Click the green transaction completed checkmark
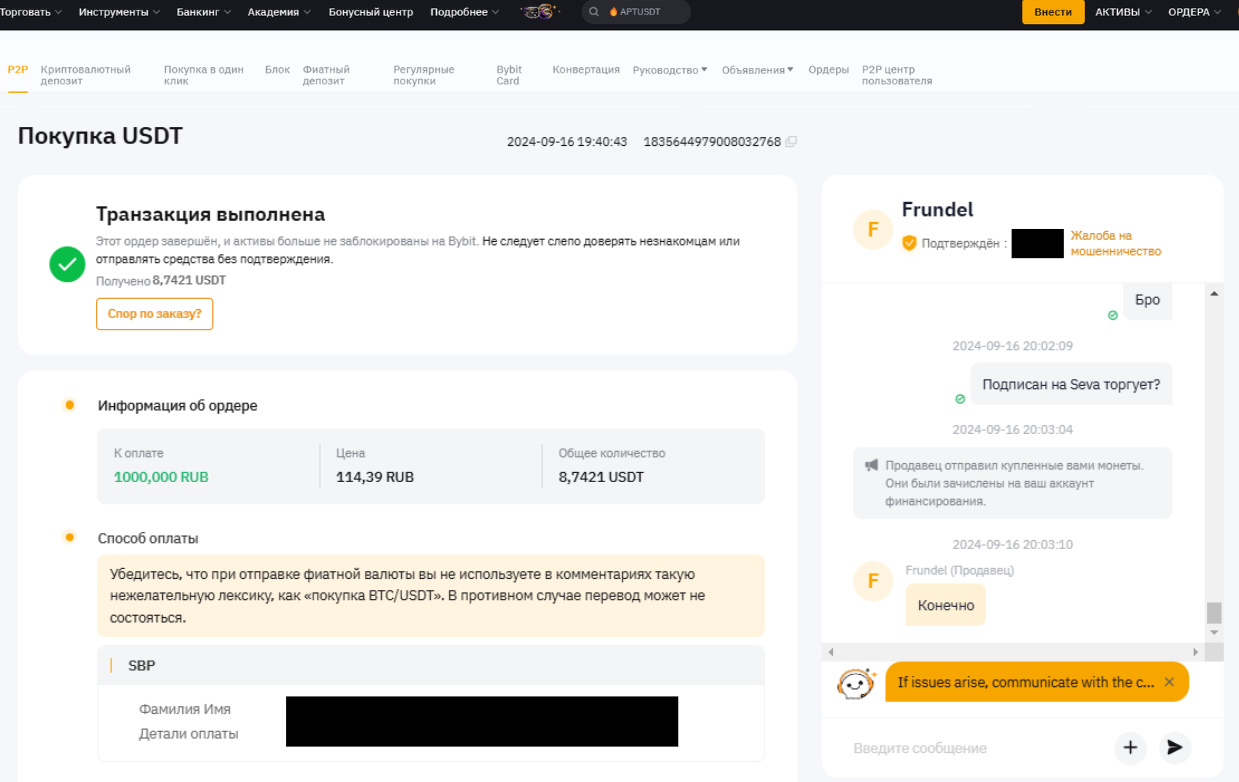 [67, 264]
